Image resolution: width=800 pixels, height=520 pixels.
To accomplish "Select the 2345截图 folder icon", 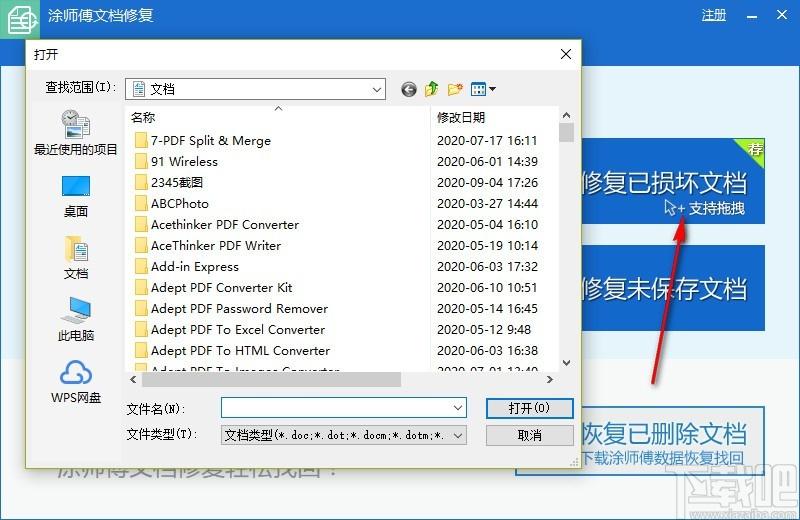I will [x=141, y=182].
